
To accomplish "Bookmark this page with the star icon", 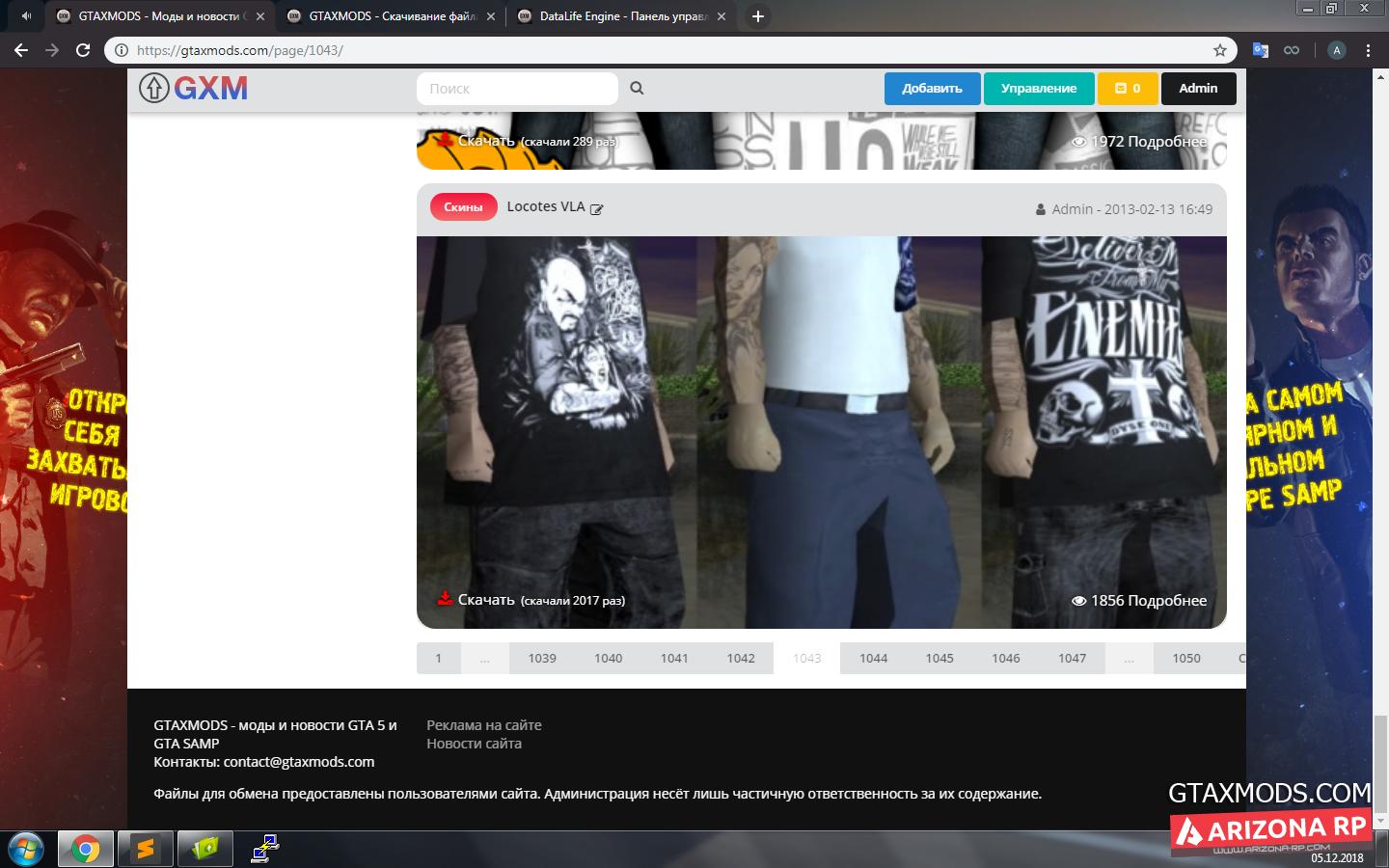I will point(1220,50).
